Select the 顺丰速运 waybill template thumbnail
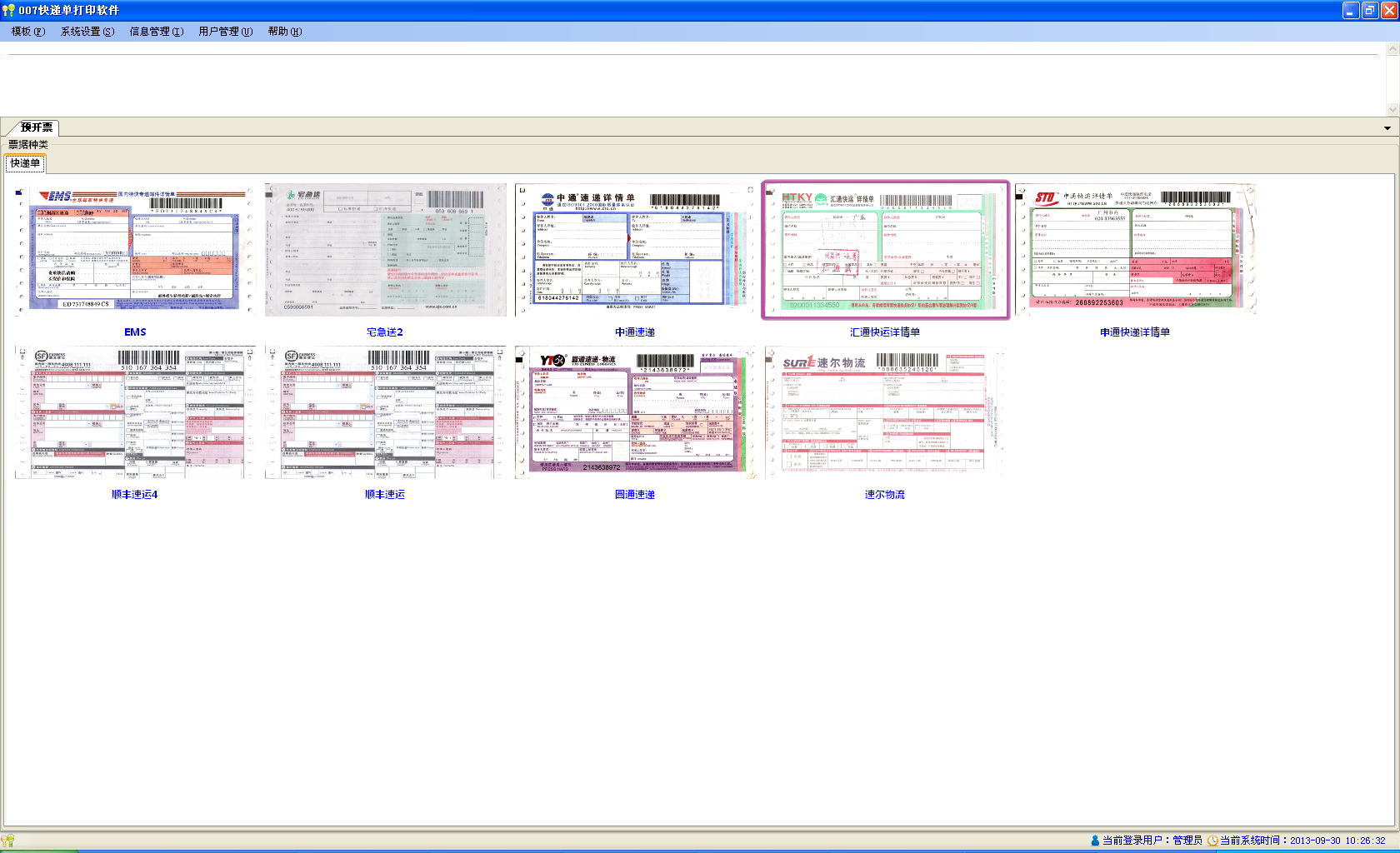This screenshot has height=853, width=1400. tap(385, 412)
